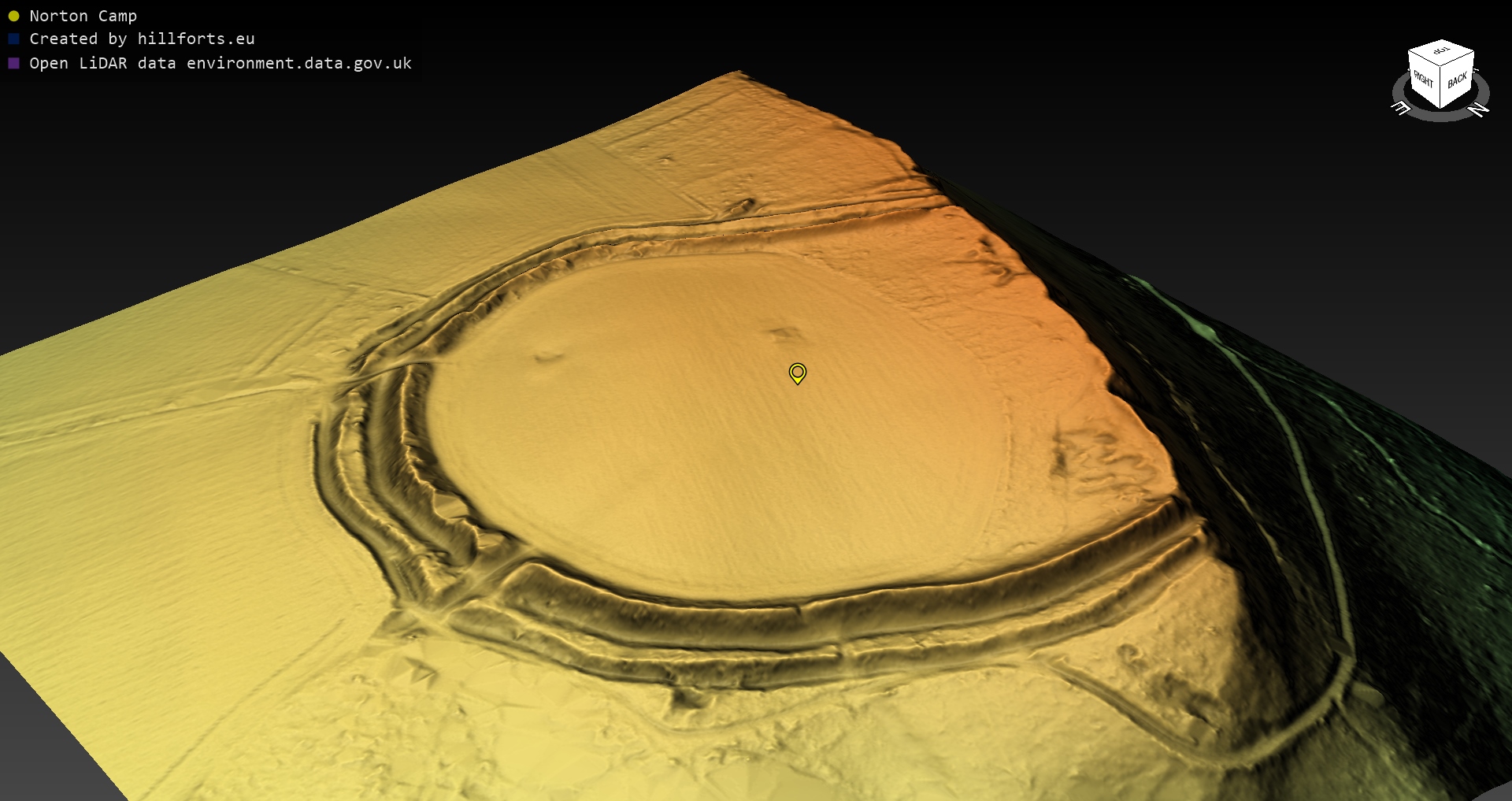Select the RIGHT face of the view cube

pos(1423,80)
